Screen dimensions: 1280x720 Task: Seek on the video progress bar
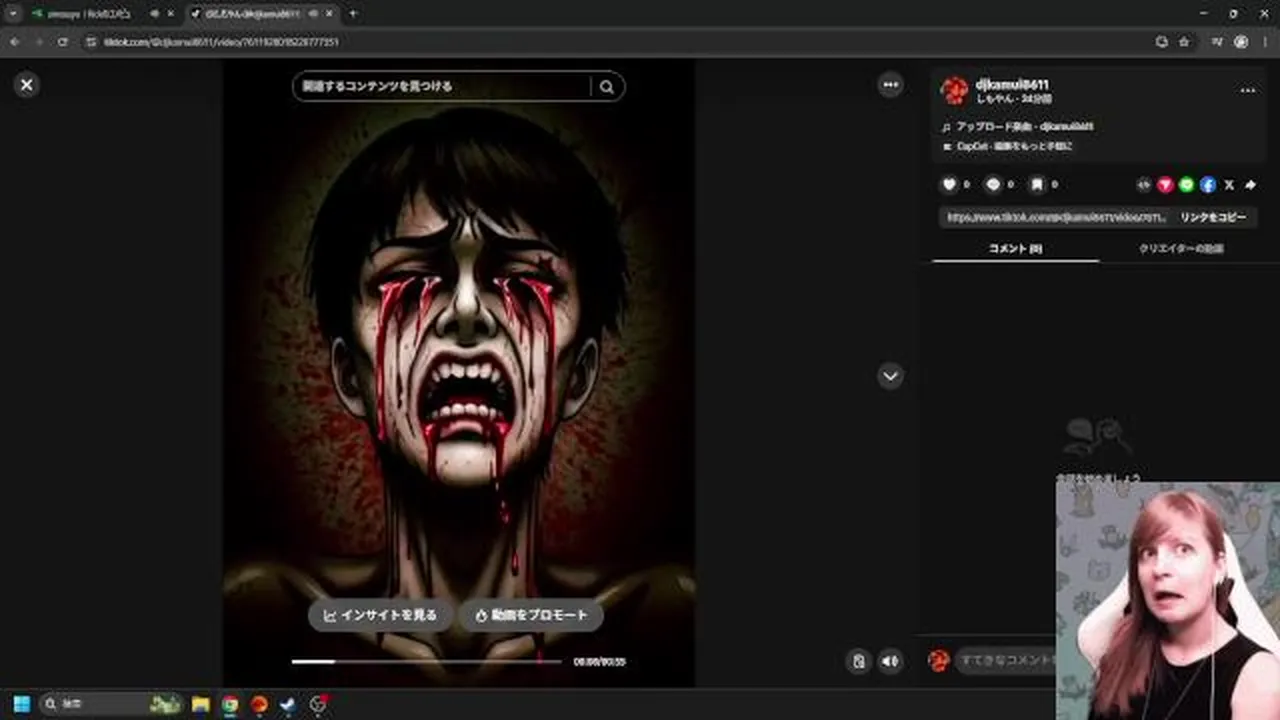(426, 661)
